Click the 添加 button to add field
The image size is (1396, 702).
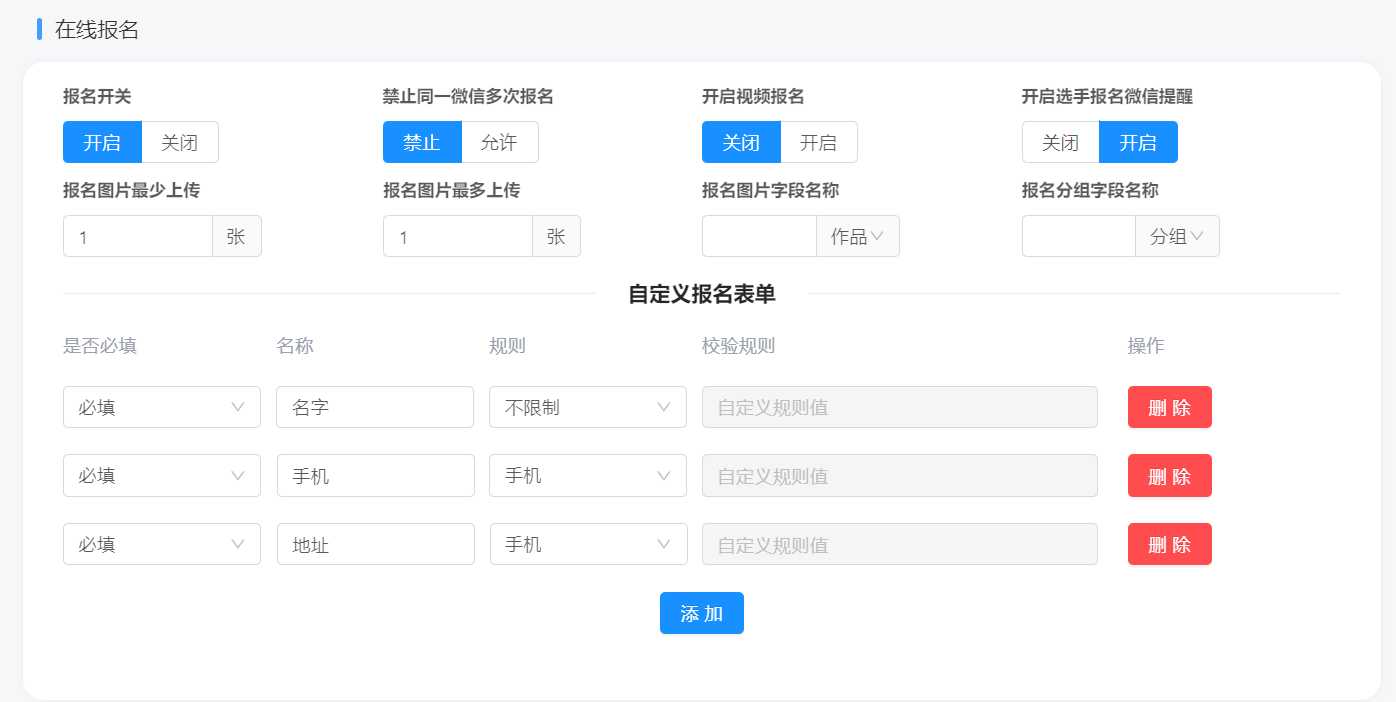[x=701, y=613]
